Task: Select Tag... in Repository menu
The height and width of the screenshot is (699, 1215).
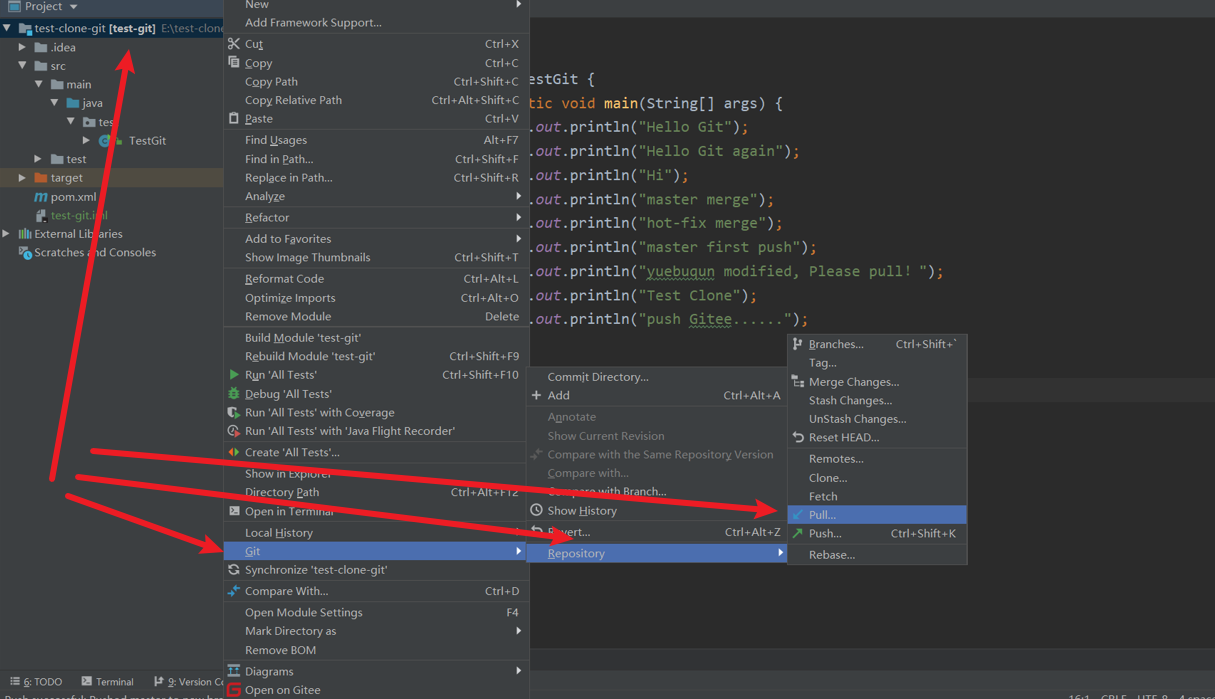Action: pyautogui.click(x=877, y=363)
